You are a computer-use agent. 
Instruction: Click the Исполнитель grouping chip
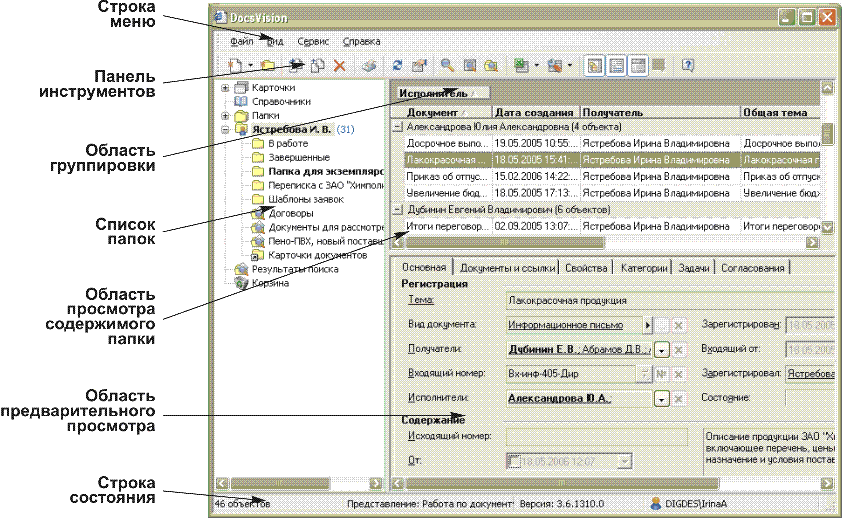pos(442,93)
